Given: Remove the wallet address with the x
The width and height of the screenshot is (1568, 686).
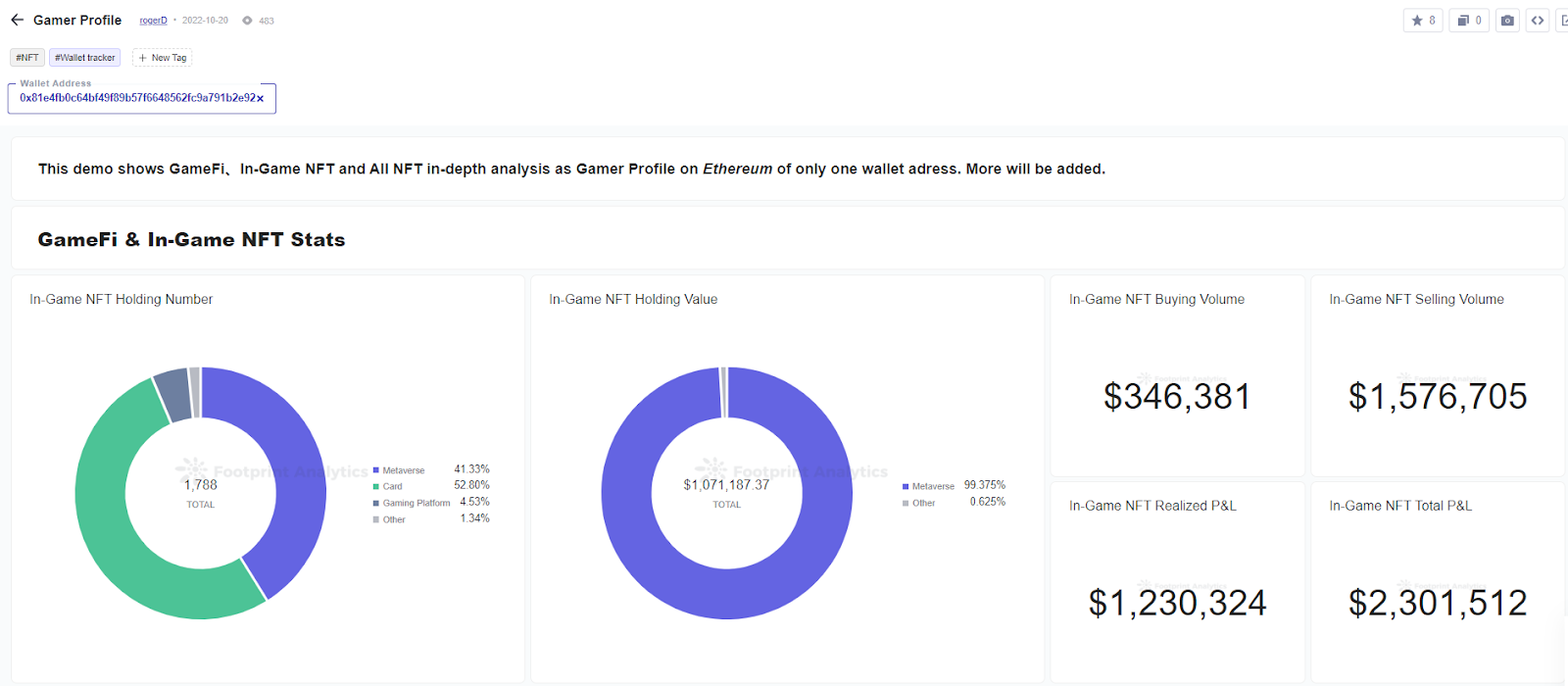Looking at the screenshot, I should [x=262, y=98].
